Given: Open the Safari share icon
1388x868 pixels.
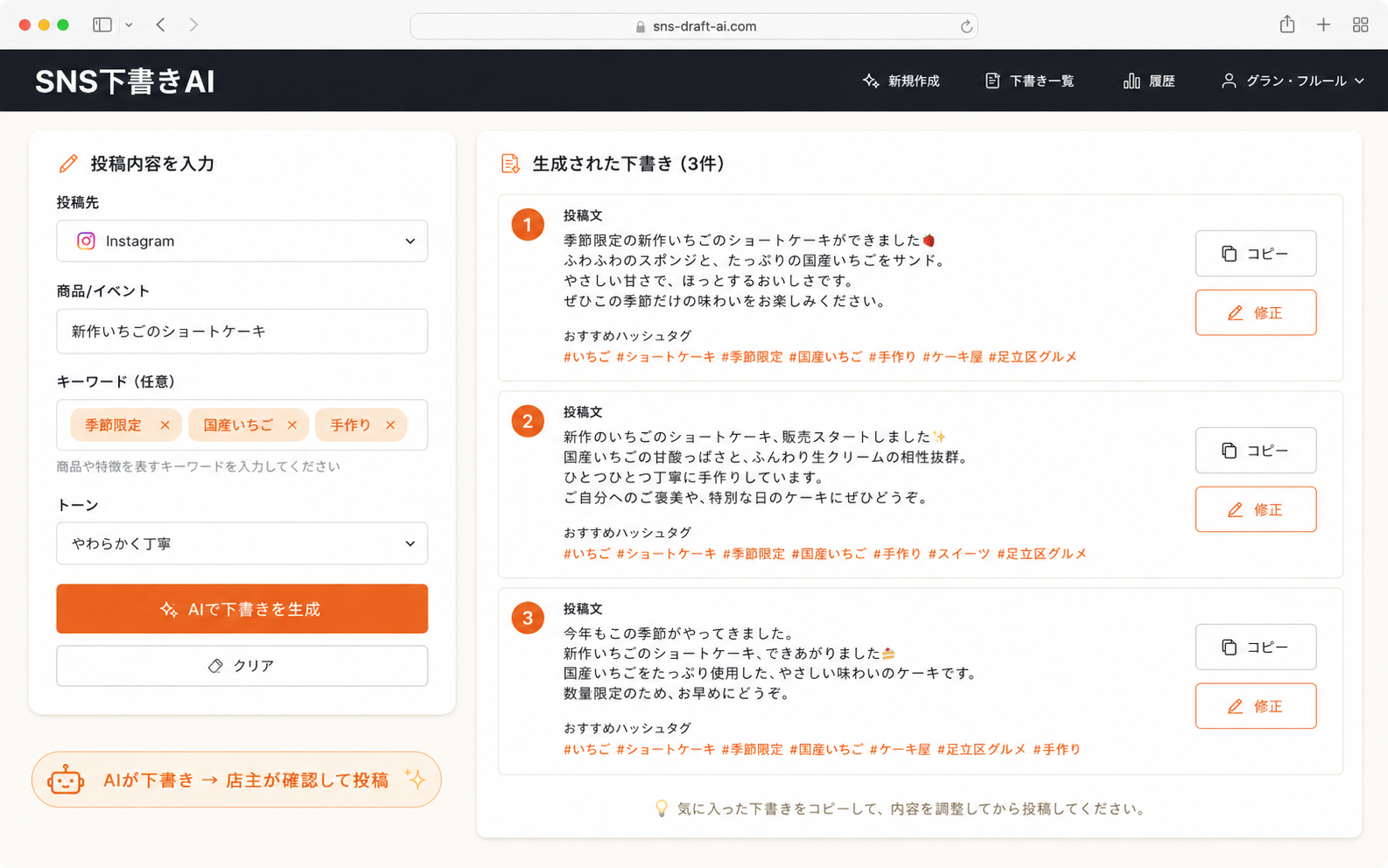Looking at the screenshot, I should point(1286,24).
